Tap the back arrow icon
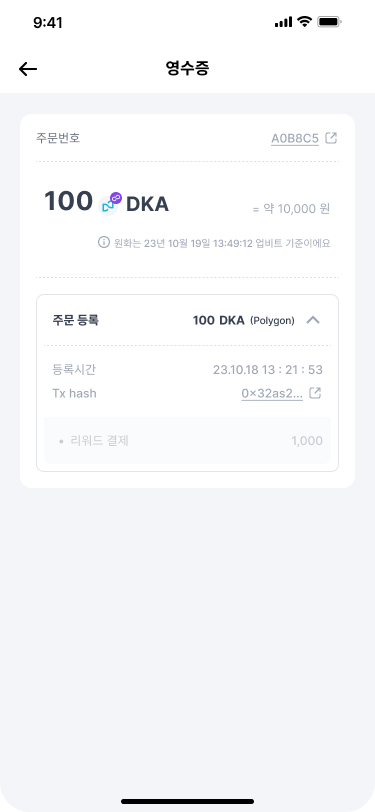This screenshot has width=375, height=812. tap(28, 69)
